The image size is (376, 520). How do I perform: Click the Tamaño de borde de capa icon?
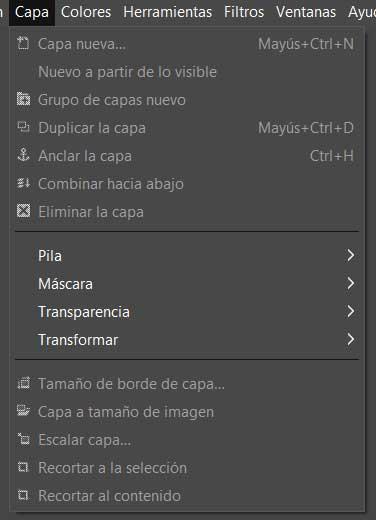pos(23,383)
